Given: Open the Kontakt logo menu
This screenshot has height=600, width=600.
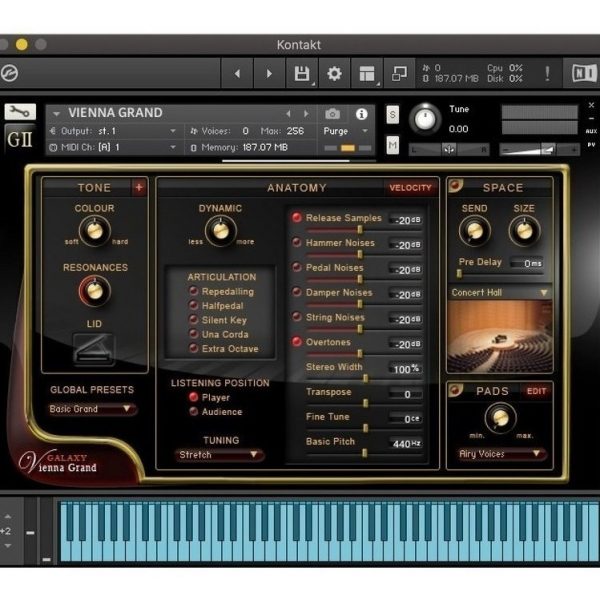Looking at the screenshot, I should pyautogui.click(x=9, y=73).
